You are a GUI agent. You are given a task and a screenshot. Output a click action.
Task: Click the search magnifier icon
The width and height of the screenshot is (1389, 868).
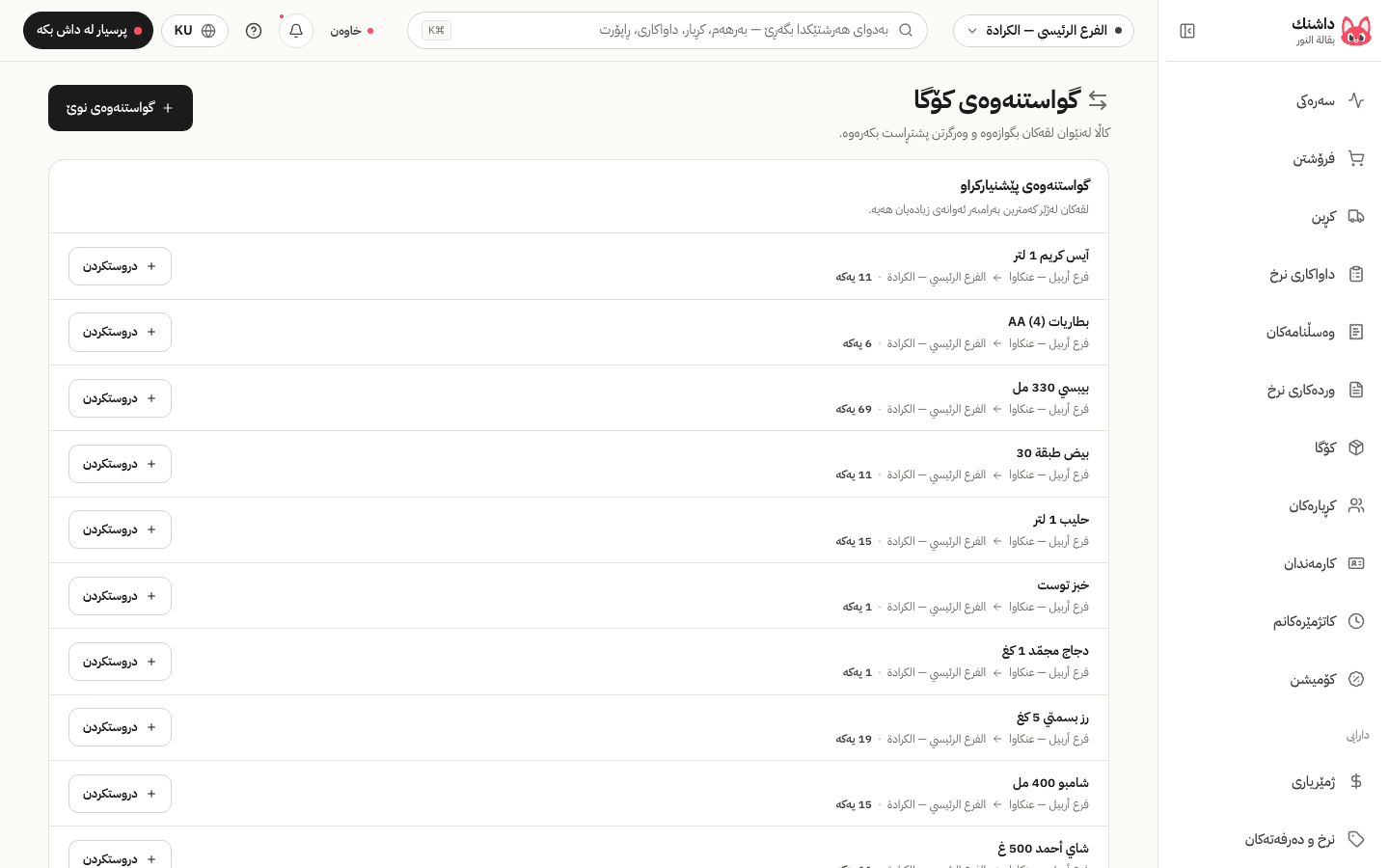pos(906,30)
